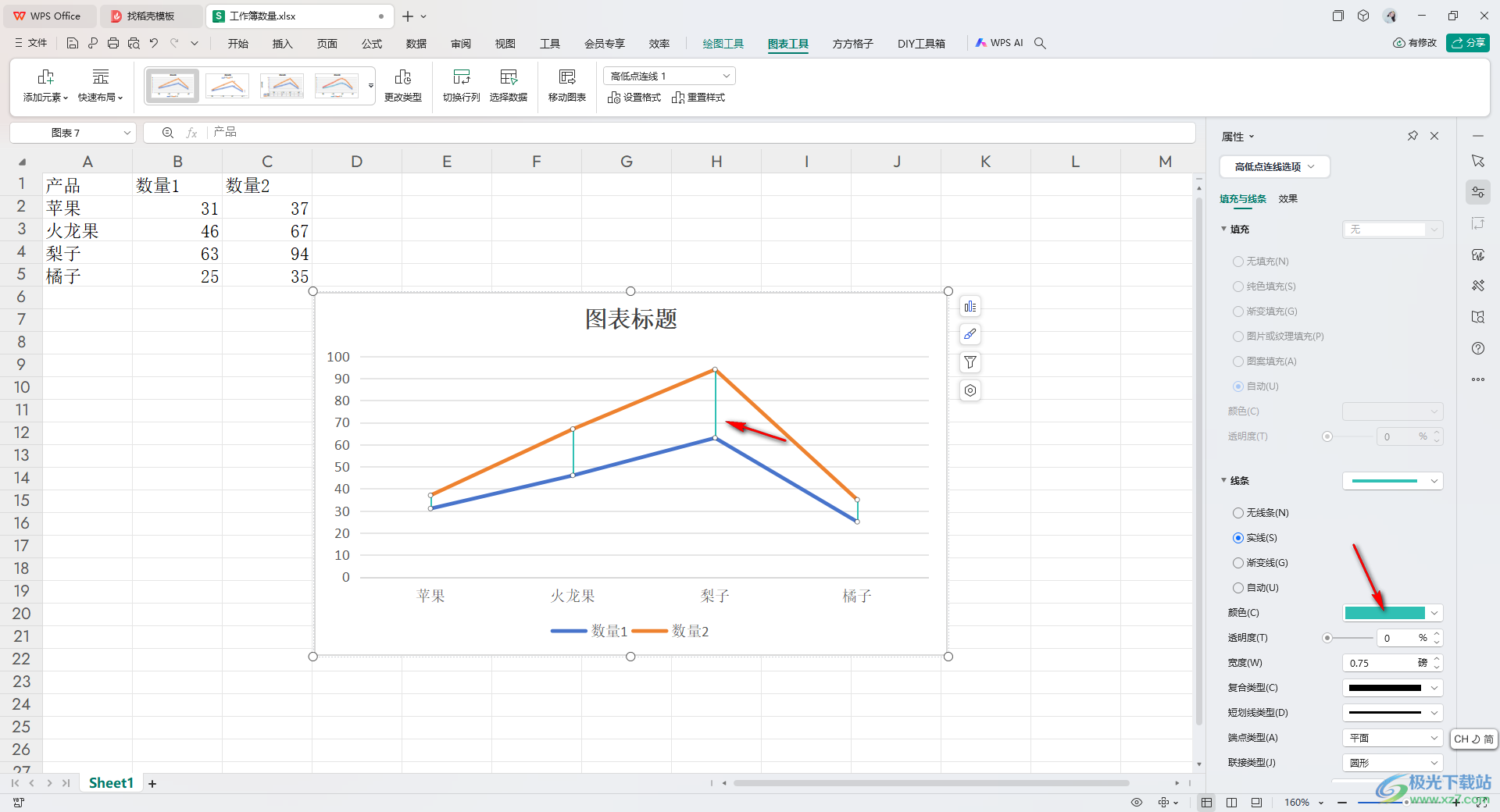
Task: Open Quick Layout options
Action: click(101, 86)
